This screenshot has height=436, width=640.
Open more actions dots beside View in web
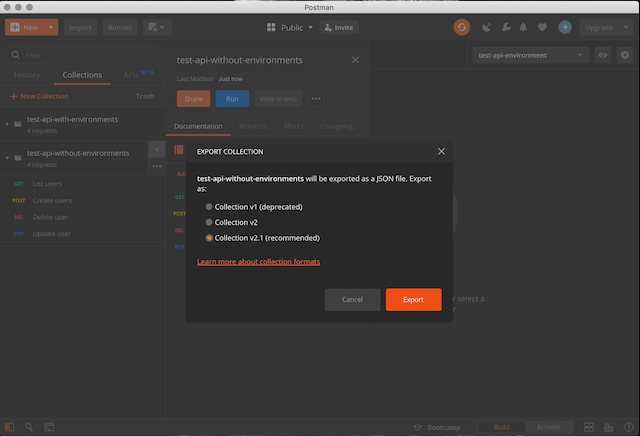(x=316, y=99)
